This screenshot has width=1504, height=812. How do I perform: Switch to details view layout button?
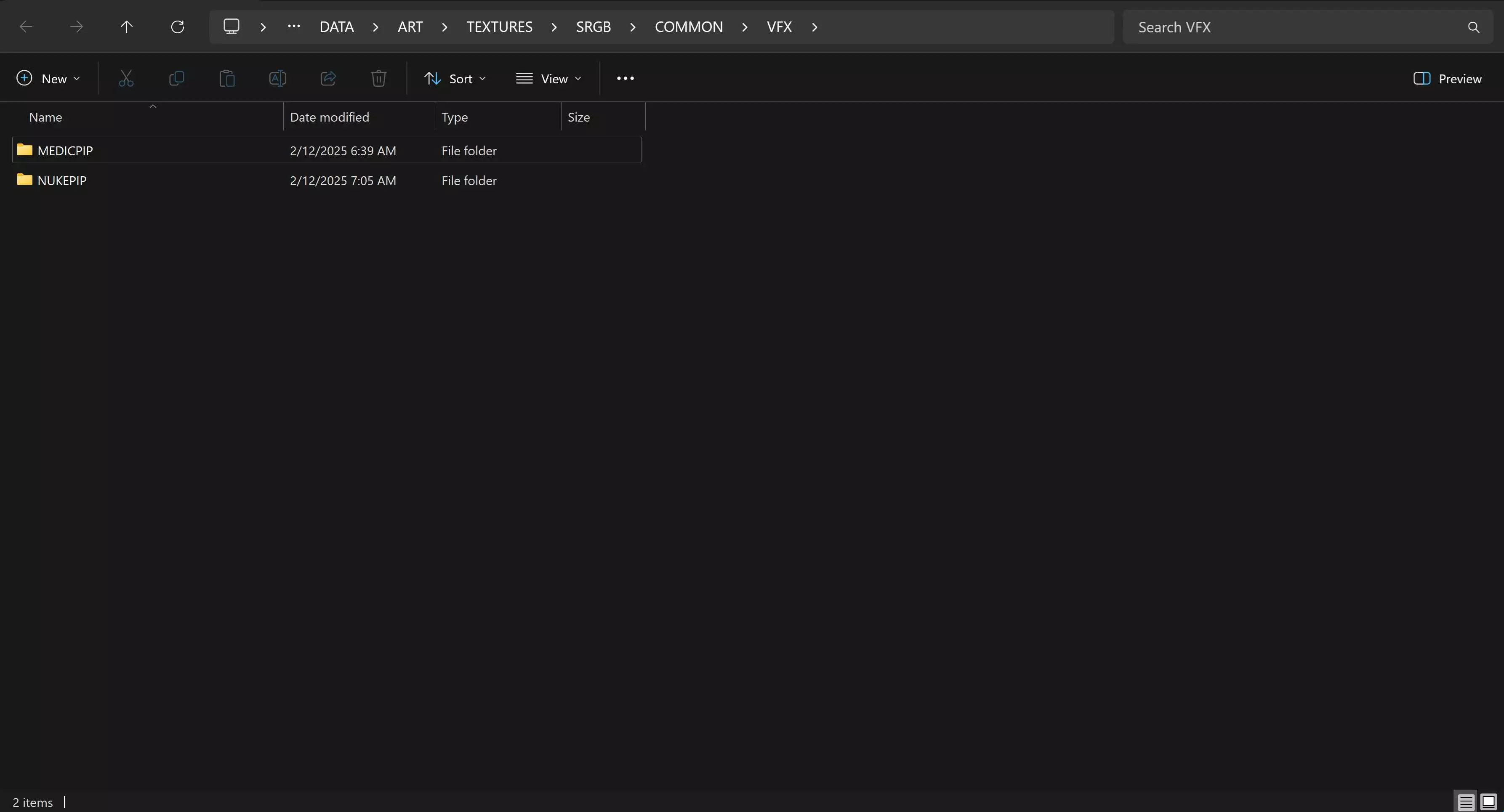click(x=1465, y=802)
